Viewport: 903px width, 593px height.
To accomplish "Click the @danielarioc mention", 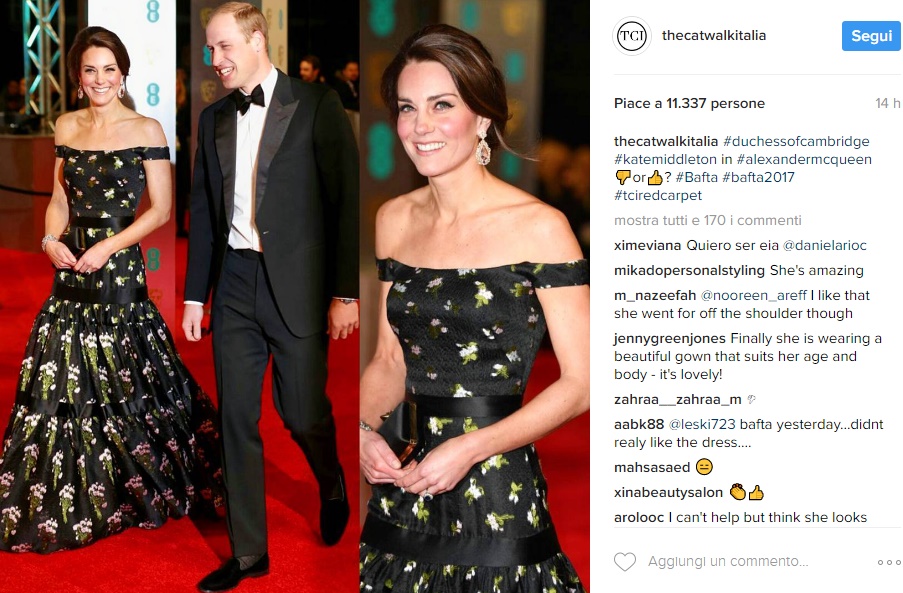I will (824, 246).
